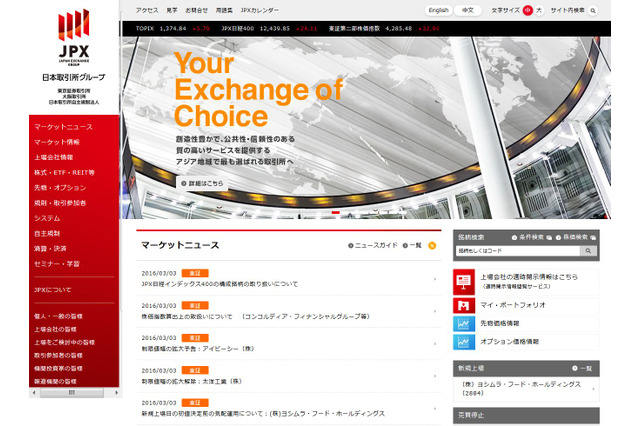Viewport: 640px width, 426px height.
Task: Open 上場会社の皆様 sidebar link
Action: point(55,329)
